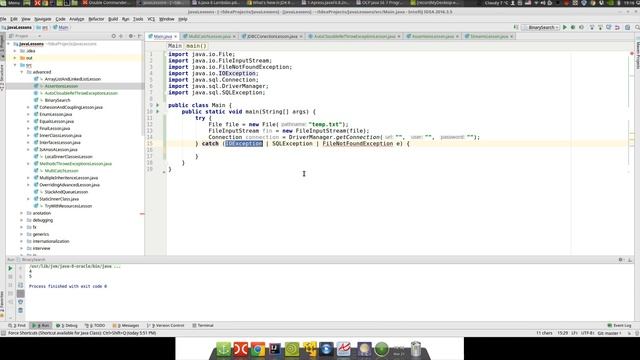Click the trash icon in the Run panel
640x360 pixels.
tap(20, 311)
